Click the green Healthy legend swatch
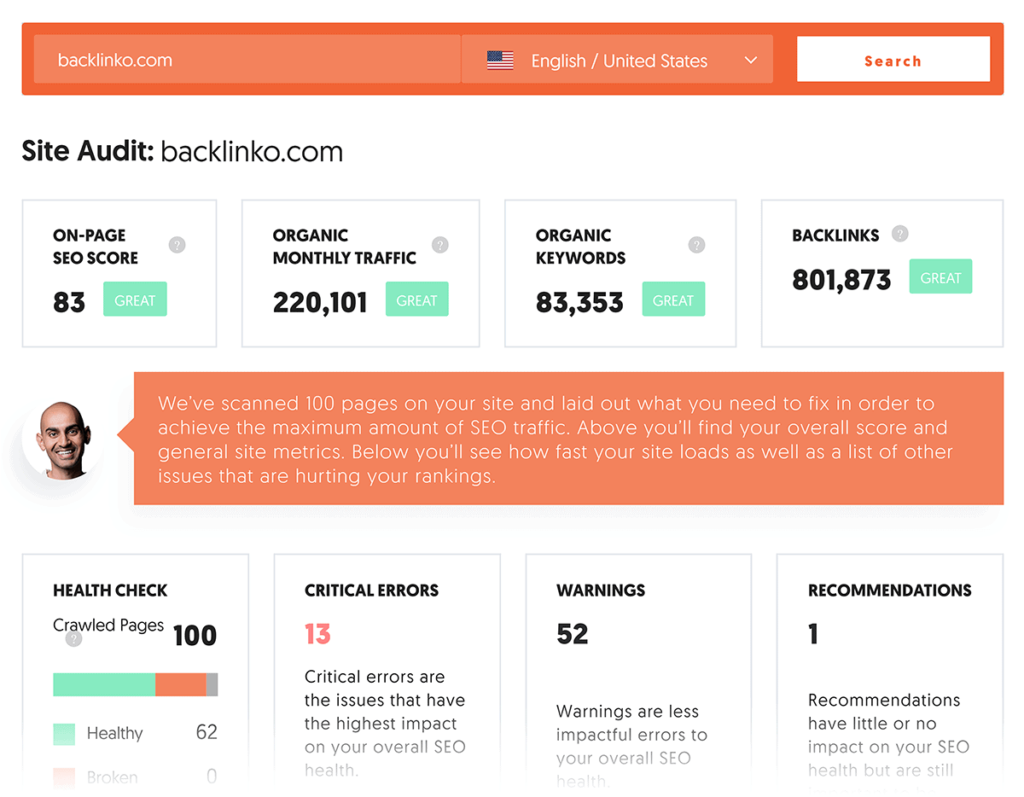This screenshot has width=1024, height=797. (x=64, y=734)
